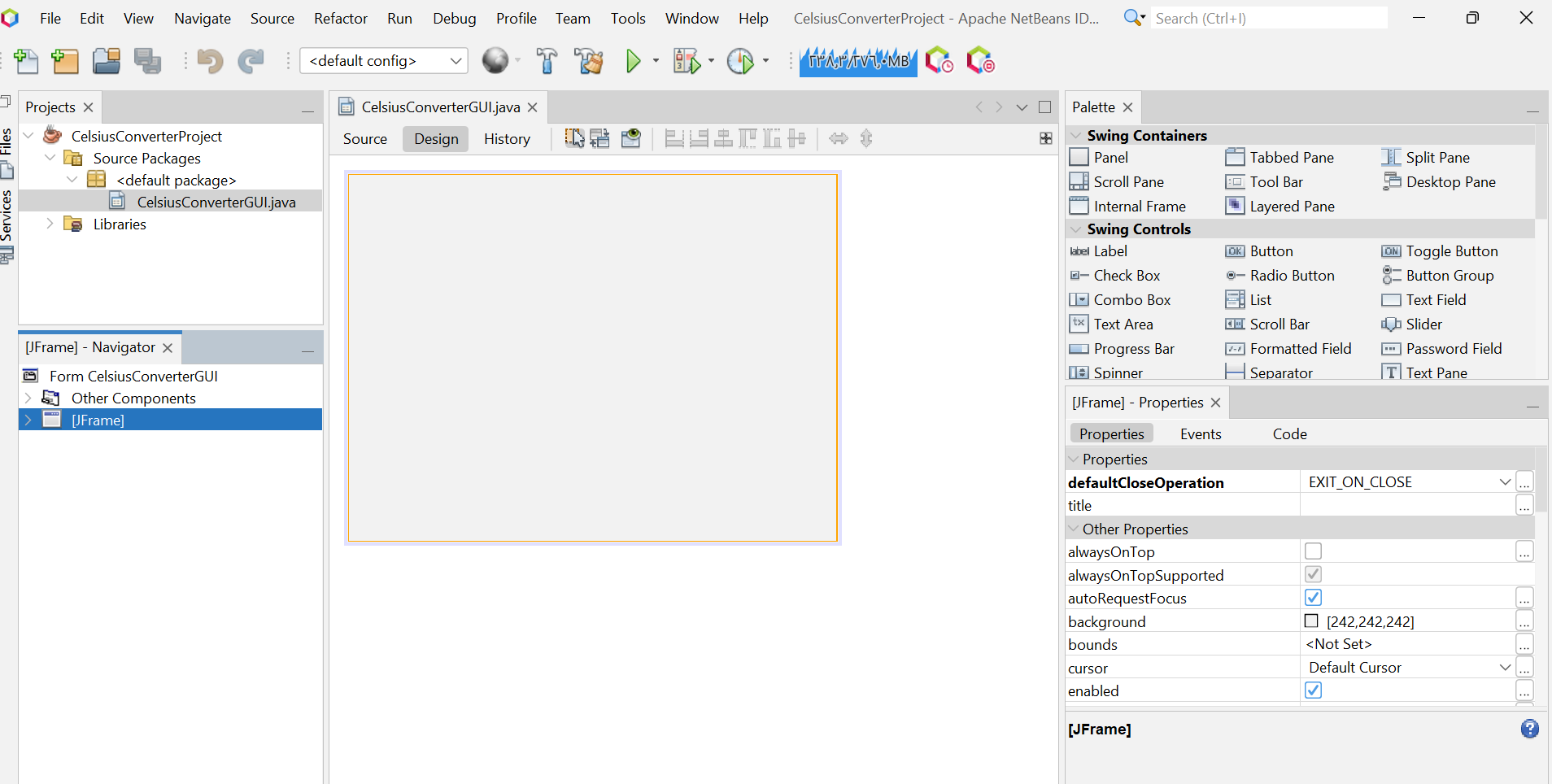Click the background color swatch
Viewport: 1552px width, 784px height.
coord(1311,621)
